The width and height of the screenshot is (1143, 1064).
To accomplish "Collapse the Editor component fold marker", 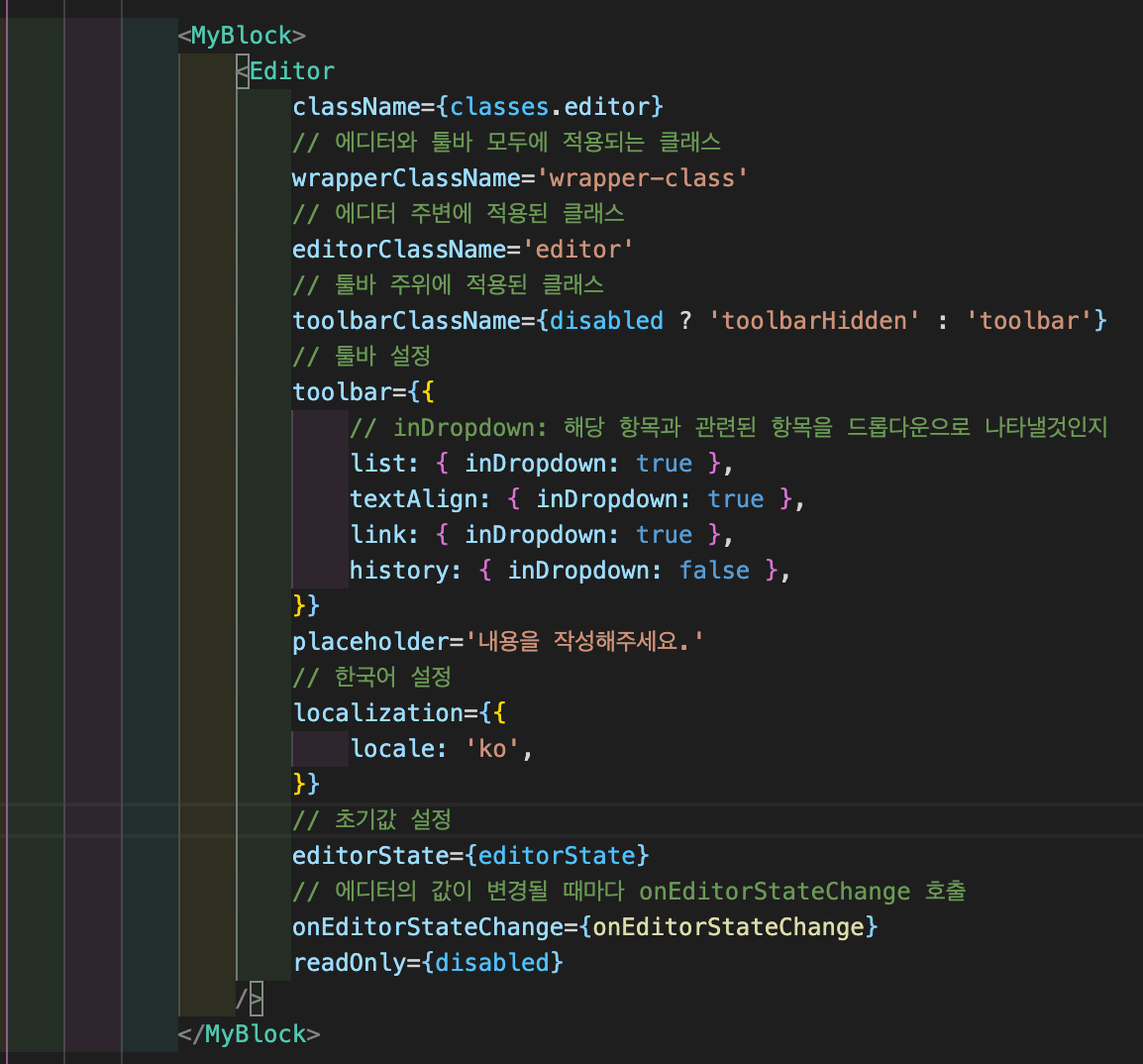I will pos(241,70).
